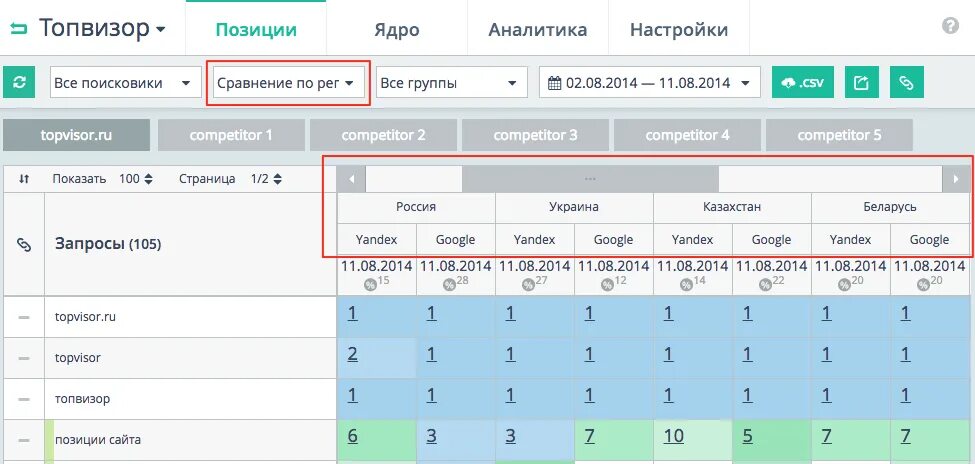
Task: Click the green back arrow beside Топвизор
Action: coord(19,29)
